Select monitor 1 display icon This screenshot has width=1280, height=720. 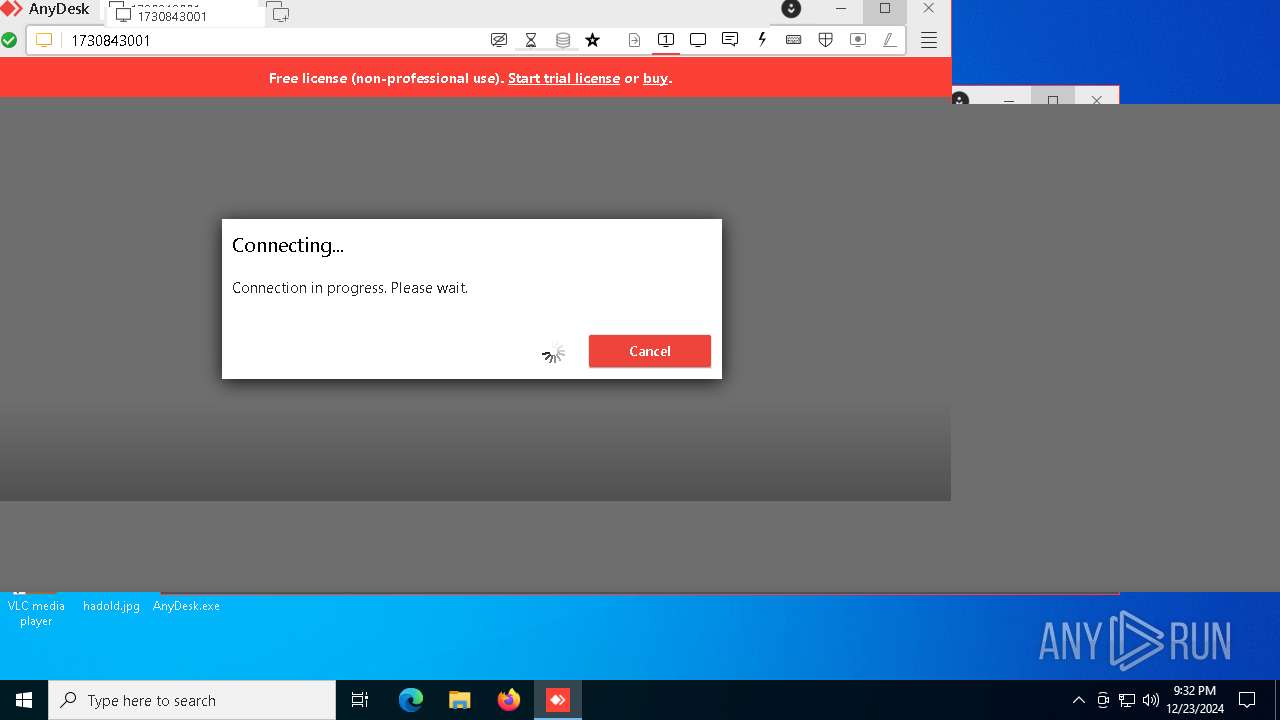(x=665, y=41)
